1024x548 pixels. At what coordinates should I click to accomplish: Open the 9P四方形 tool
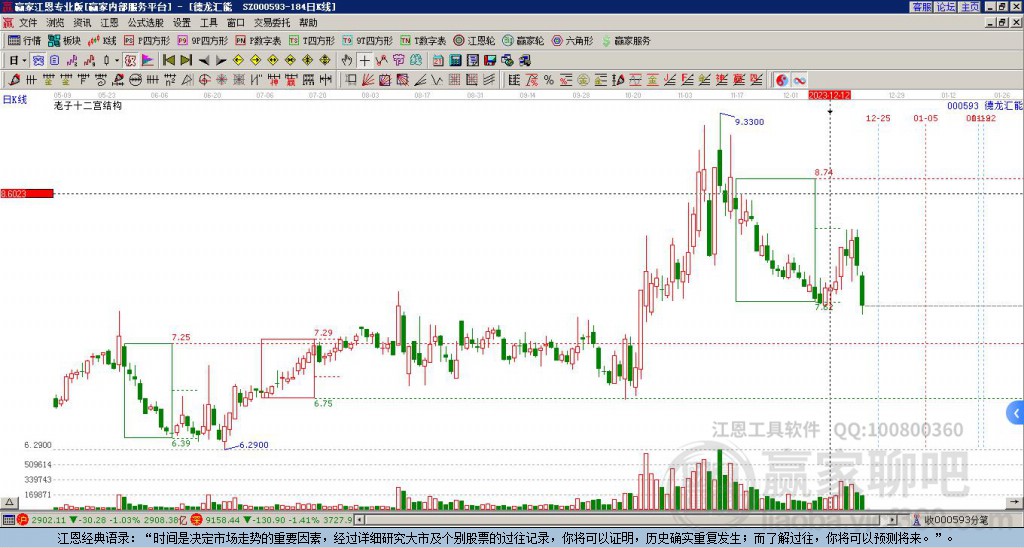tap(202, 40)
